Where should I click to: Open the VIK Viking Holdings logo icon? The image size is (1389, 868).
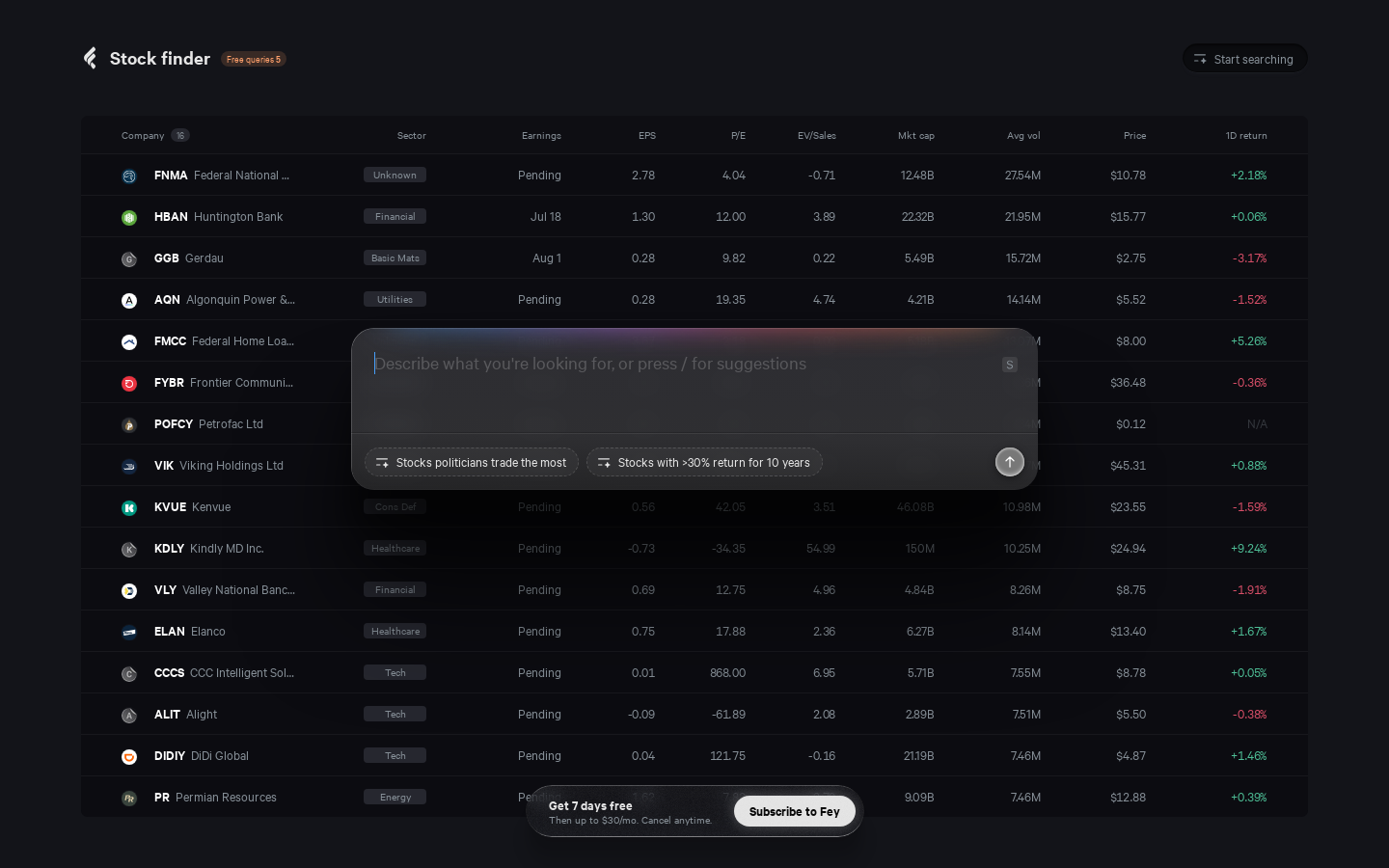click(129, 466)
